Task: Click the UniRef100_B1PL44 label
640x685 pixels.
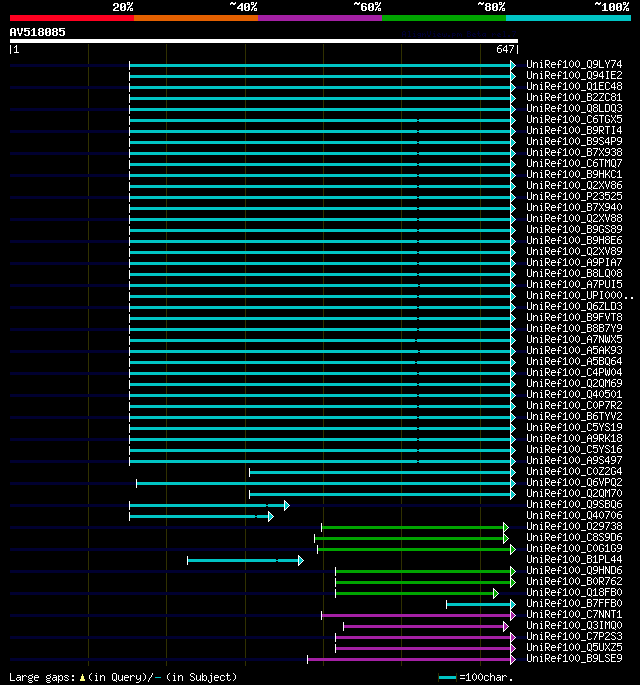Action: 574,559
